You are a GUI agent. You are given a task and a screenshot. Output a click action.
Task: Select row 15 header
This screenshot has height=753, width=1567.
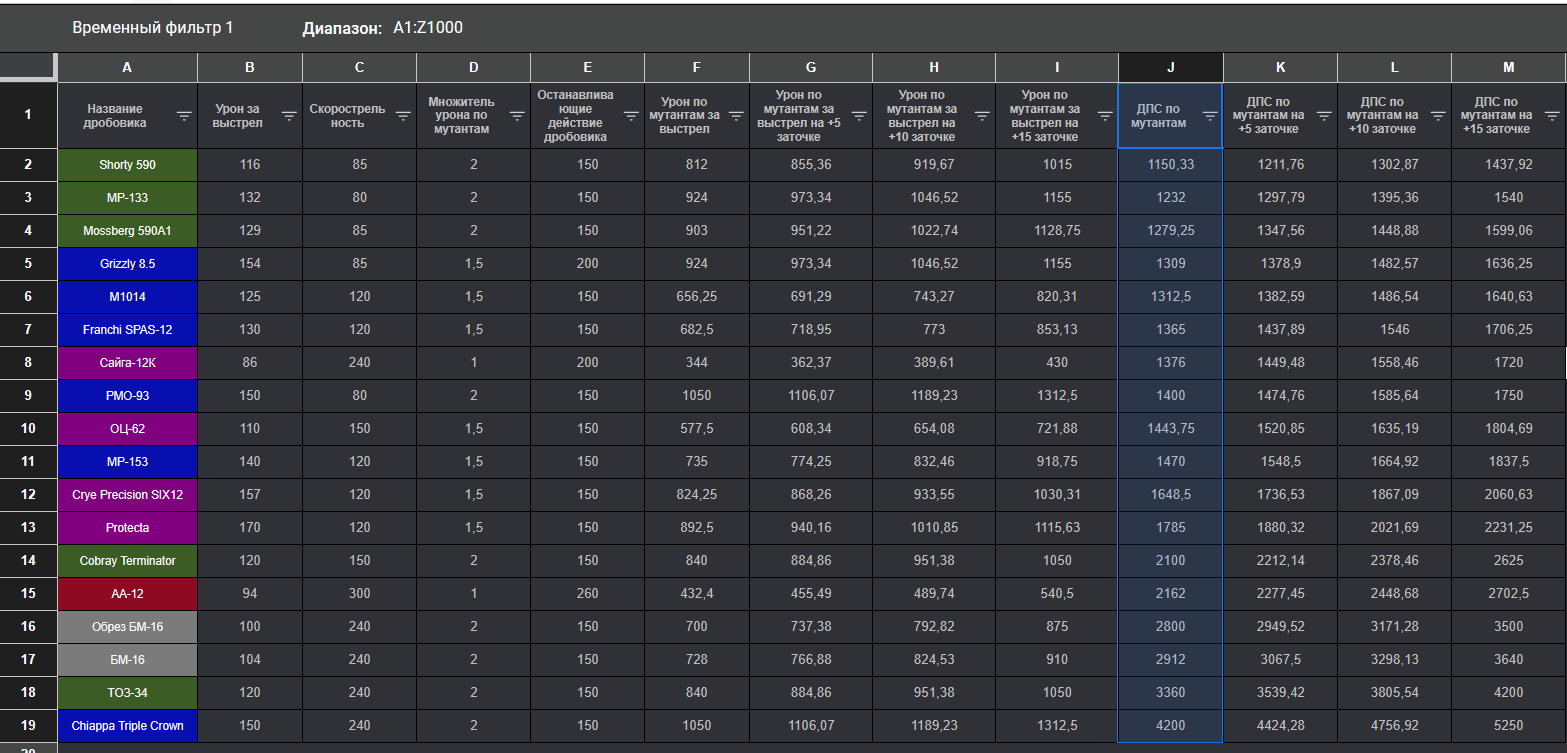click(x=28, y=593)
